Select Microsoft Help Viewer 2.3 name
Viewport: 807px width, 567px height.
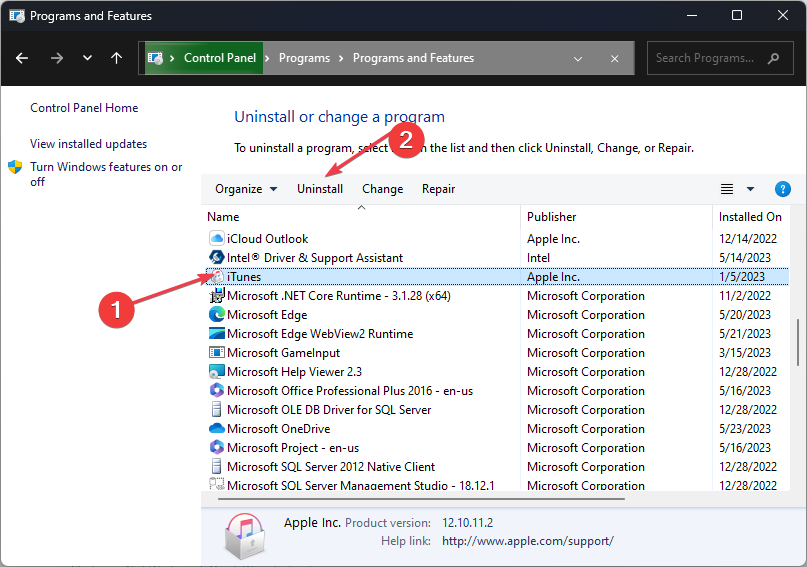(x=294, y=372)
